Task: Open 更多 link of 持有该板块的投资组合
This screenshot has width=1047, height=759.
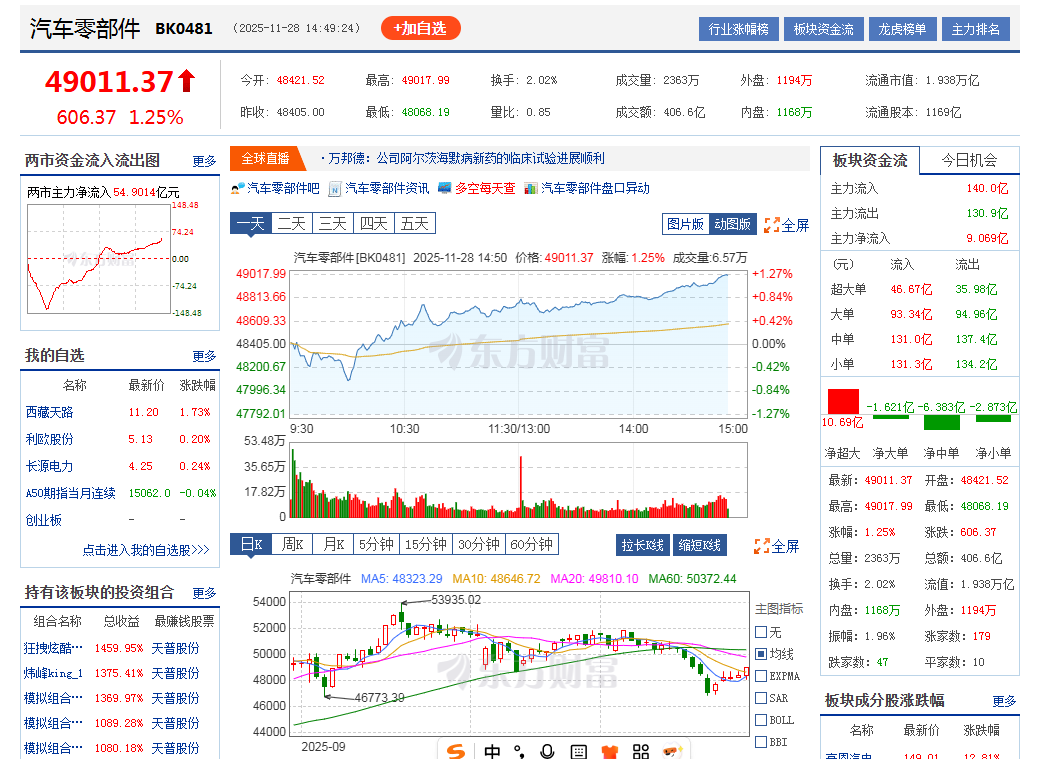Action: point(204,593)
